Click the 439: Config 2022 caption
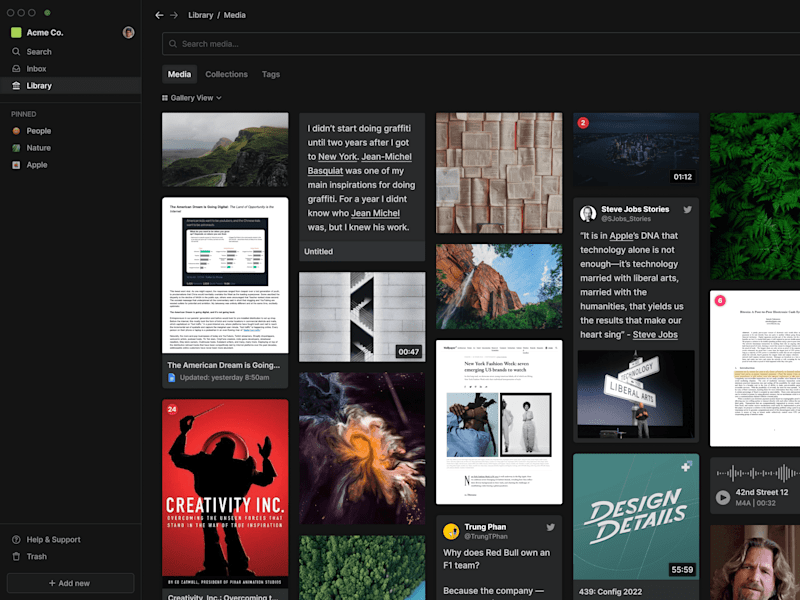The width and height of the screenshot is (800, 600). (610, 592)
